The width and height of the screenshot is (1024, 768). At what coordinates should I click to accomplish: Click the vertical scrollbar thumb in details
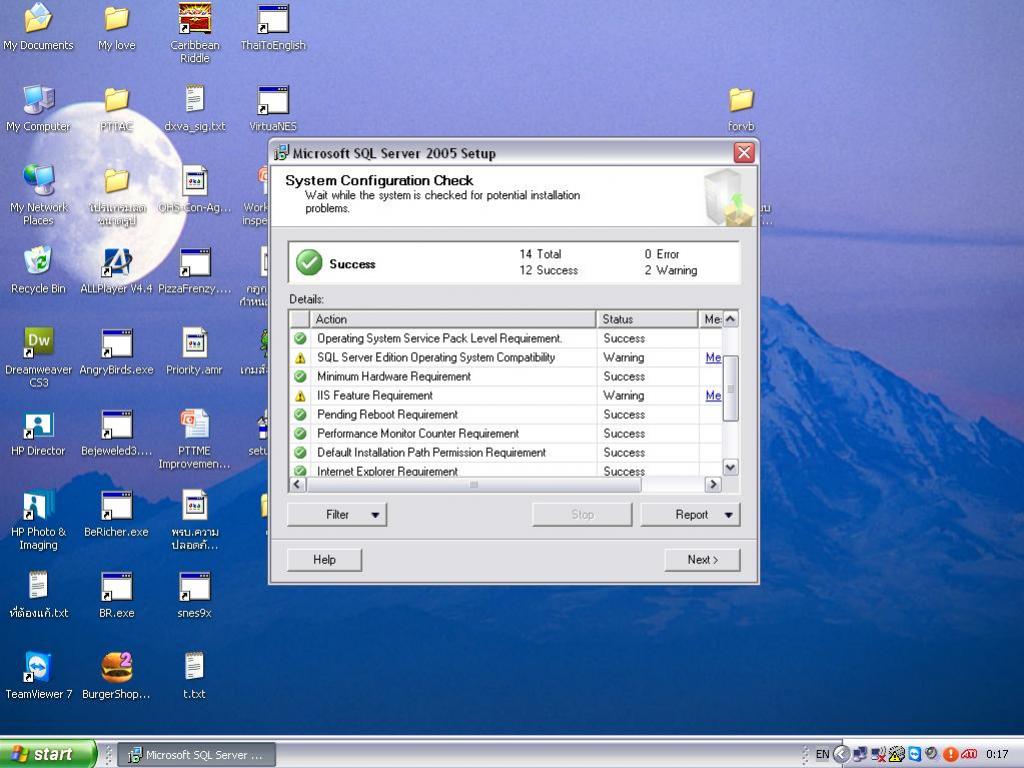point(731,389)
